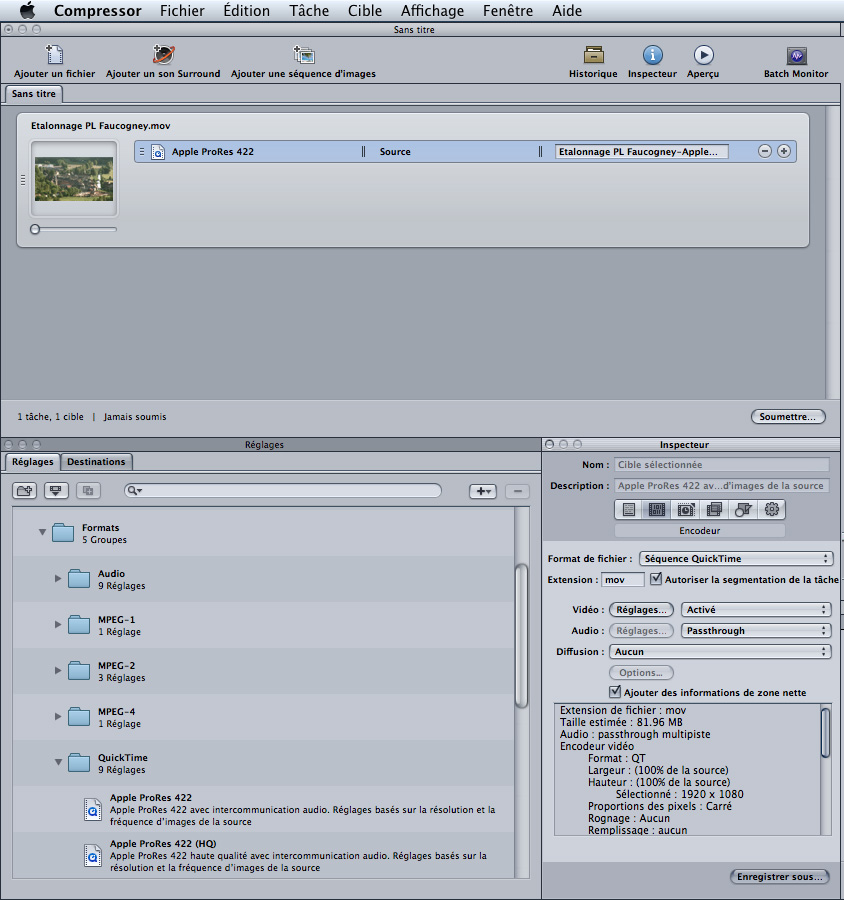
Task: Expand the MPEG-2 settings folder
Action: click(58, 671)
